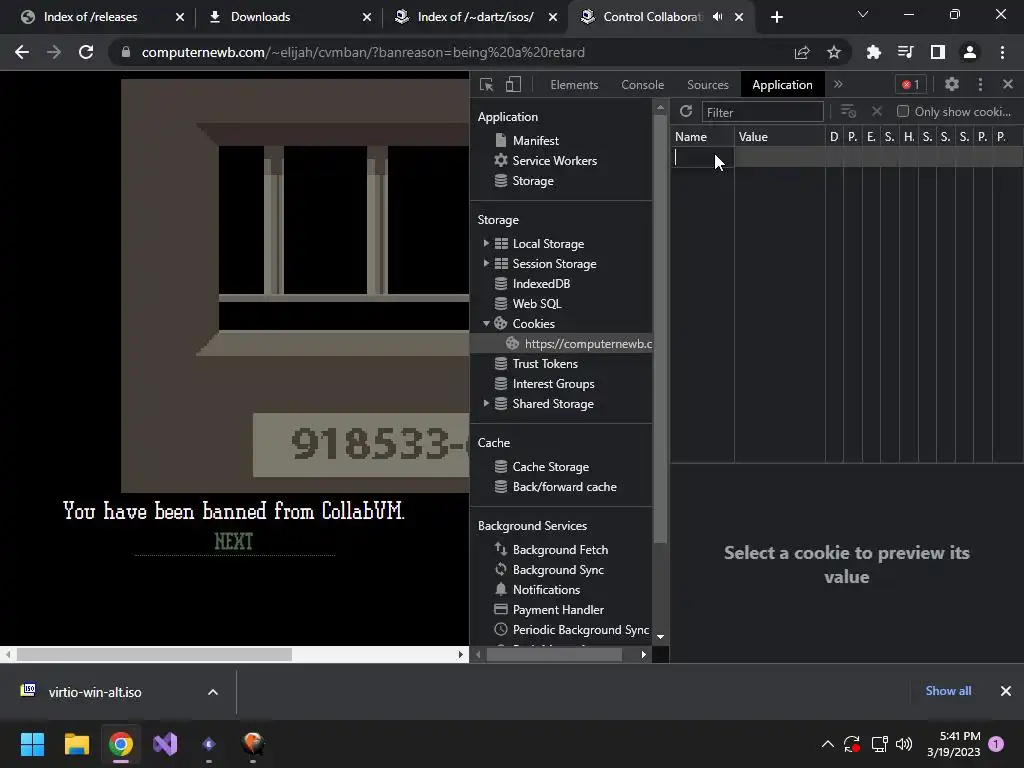The image size is (1024, 768).
Task: Open volume control in system tray
Action: click(904, 744)
